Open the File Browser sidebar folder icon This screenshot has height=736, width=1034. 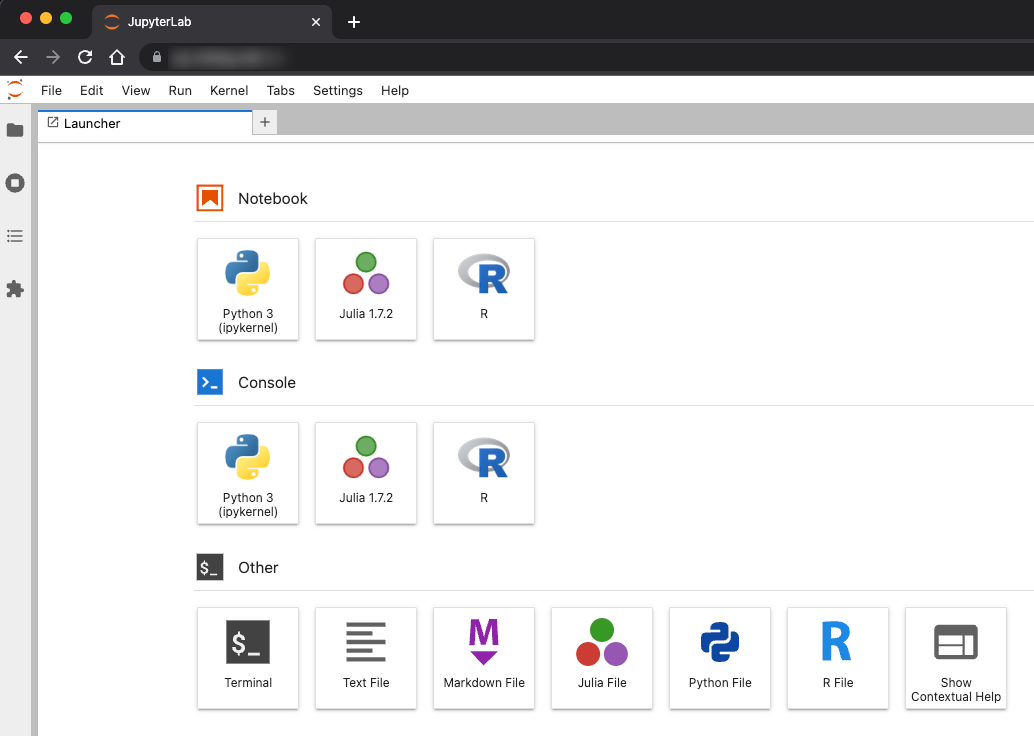[15, 130]
